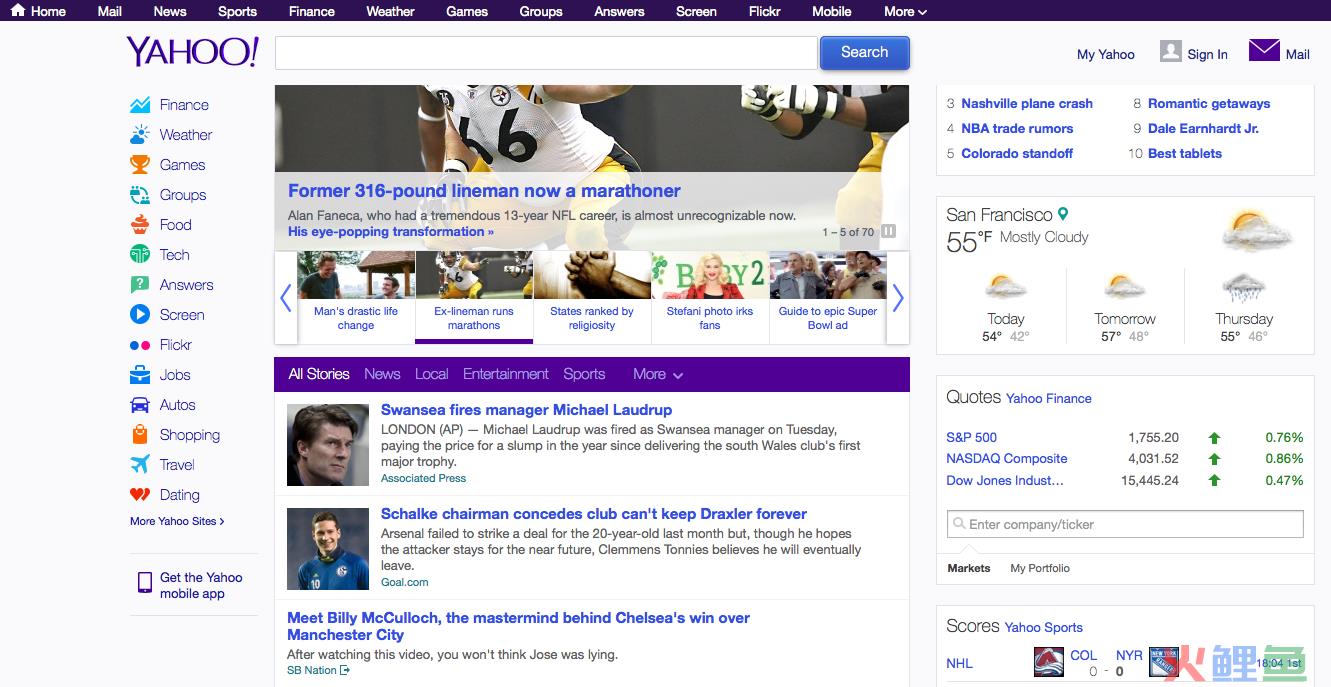Select the States ranked by religiosity thumbnail
1331x687 pixels.
point(592,297)
